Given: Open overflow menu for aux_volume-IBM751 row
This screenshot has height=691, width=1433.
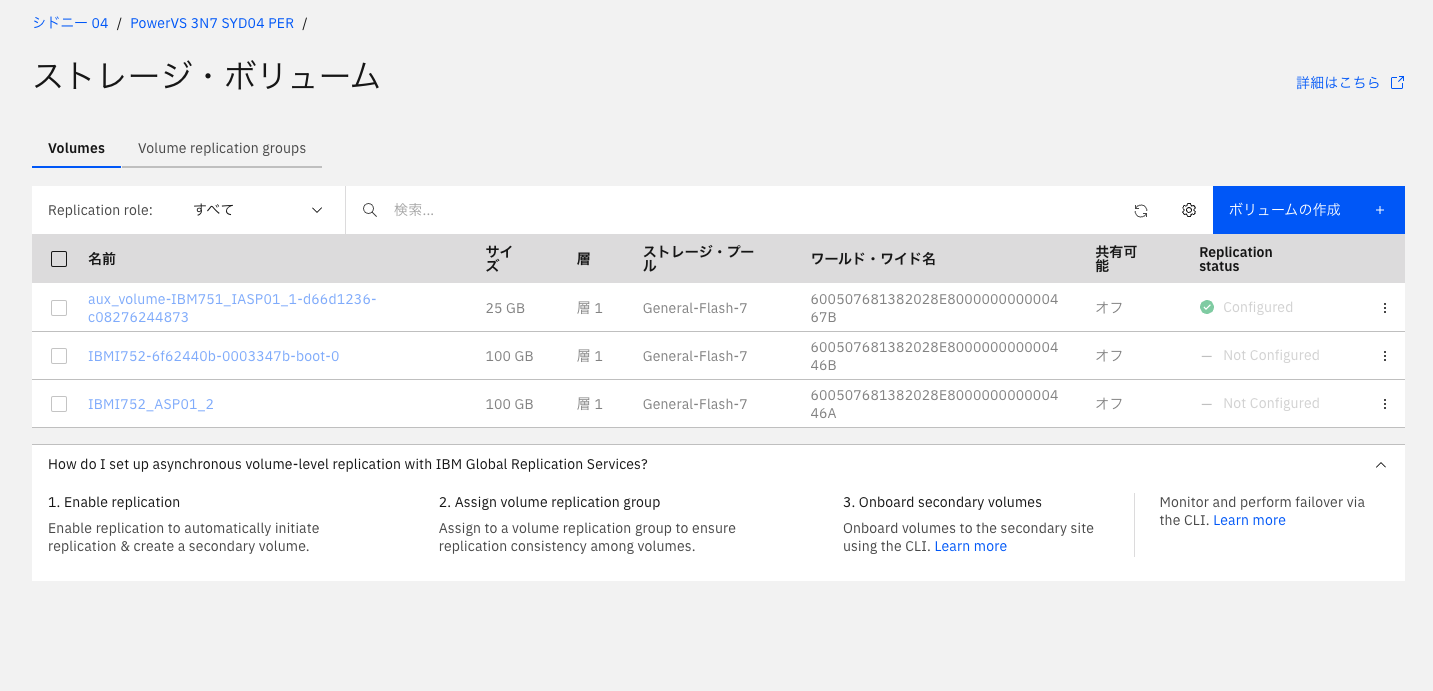Looking at the screenshot, I should tap(1385, 308).
